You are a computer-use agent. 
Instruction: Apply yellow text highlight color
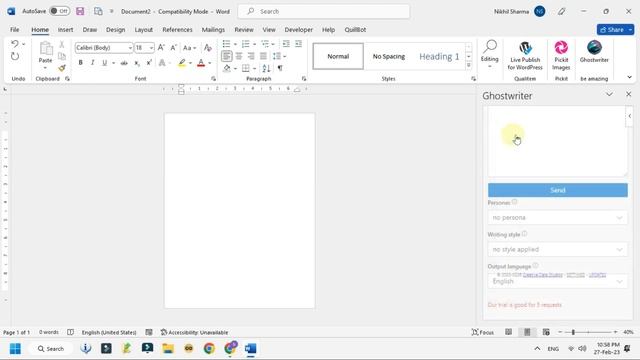[182, 63]
